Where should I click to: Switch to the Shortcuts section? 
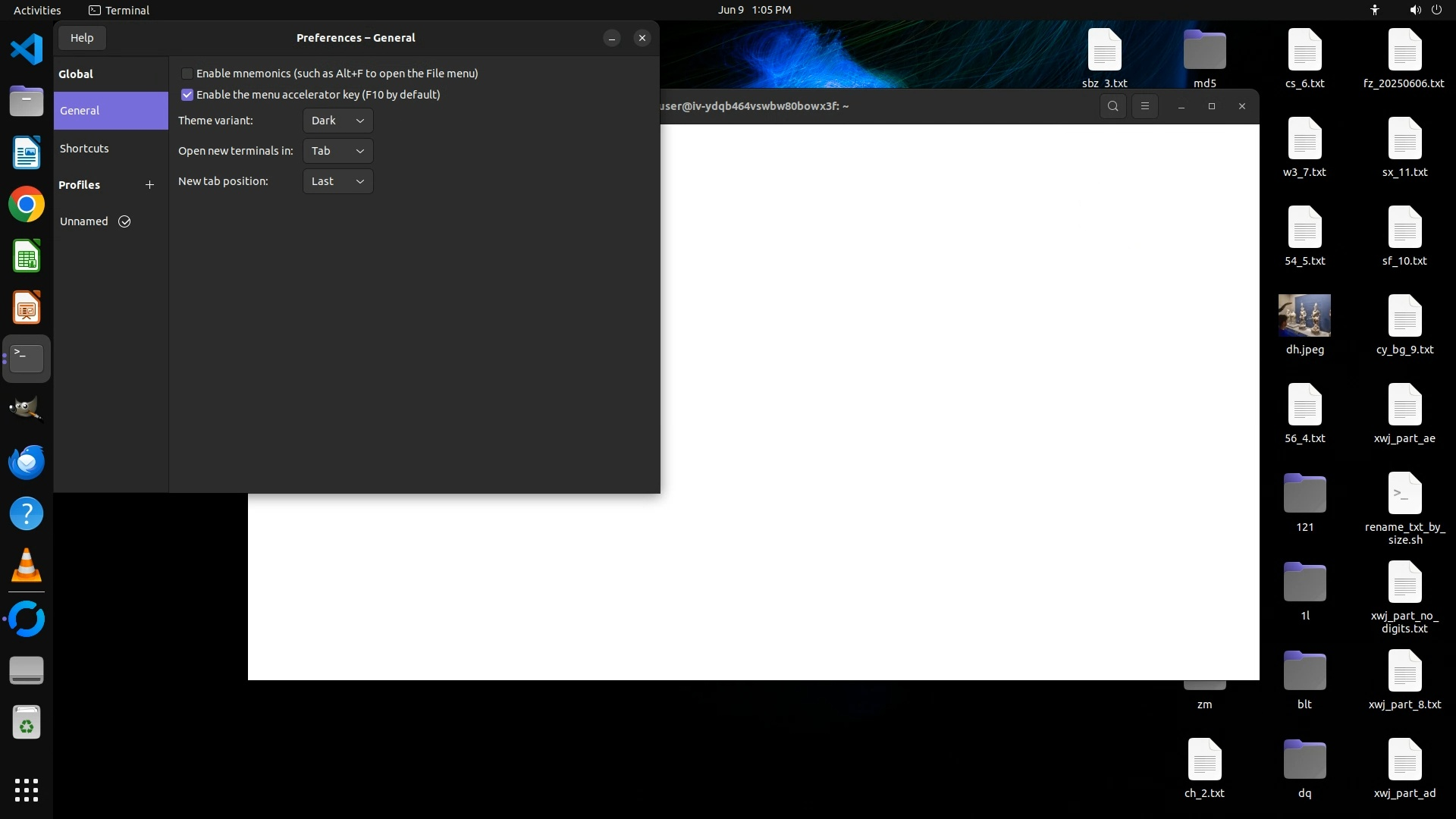pyautogui.click(x=84, y=149)
